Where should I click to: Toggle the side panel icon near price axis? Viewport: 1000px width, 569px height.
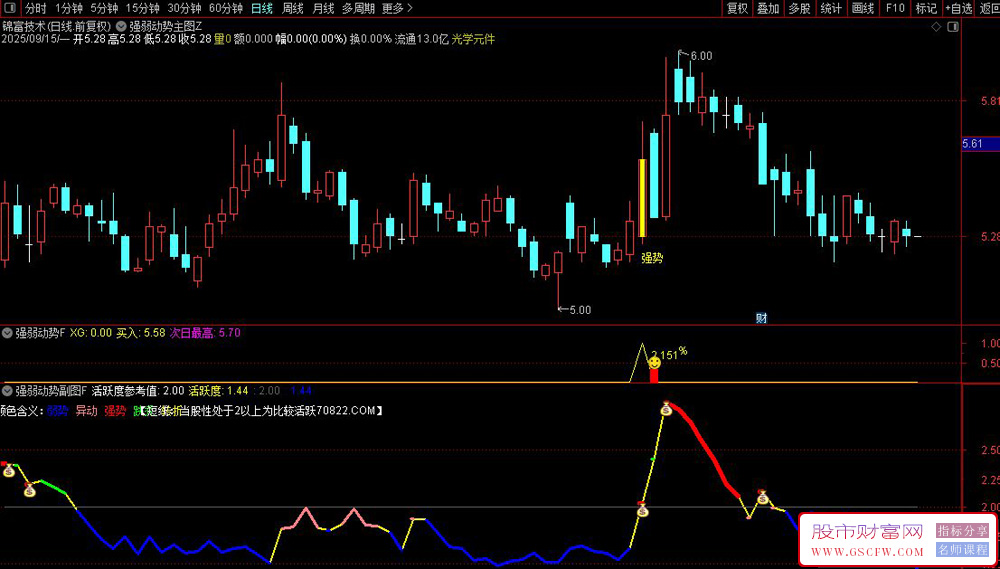(x=953, y=27)
